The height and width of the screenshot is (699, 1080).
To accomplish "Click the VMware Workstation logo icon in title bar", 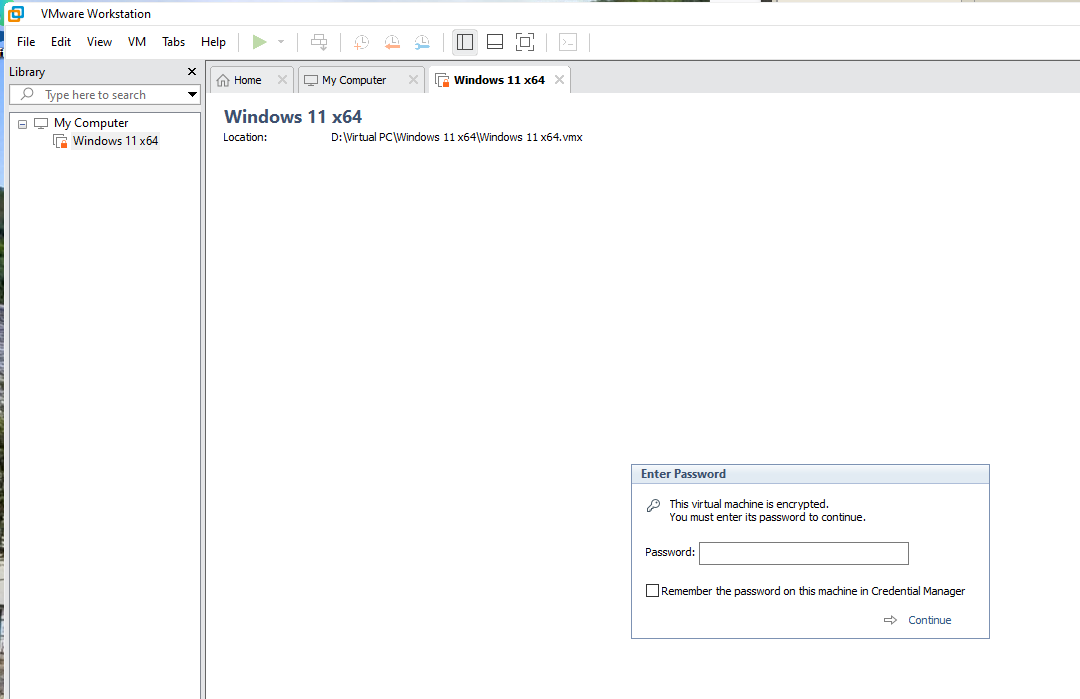I will 16,13.
